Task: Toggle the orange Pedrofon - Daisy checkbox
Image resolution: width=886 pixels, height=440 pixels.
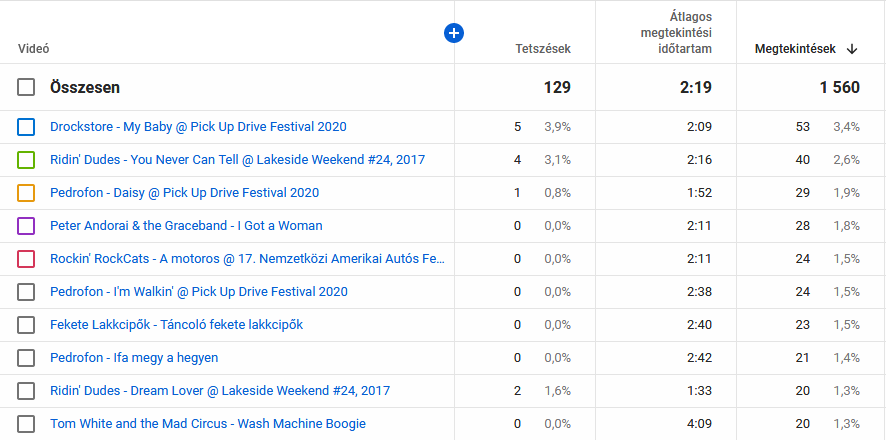Action: pyautogui.click(x=26, y=193)
